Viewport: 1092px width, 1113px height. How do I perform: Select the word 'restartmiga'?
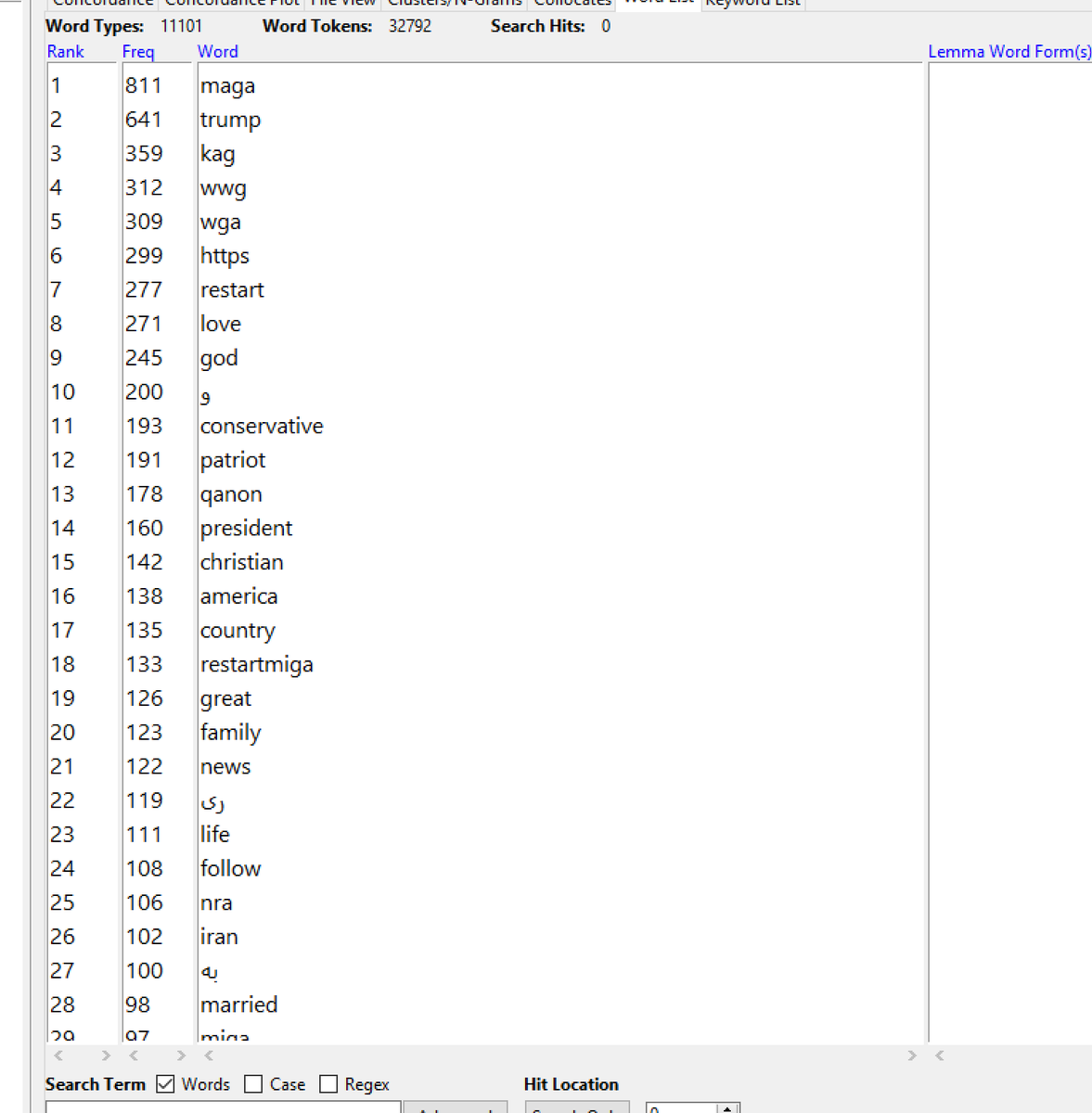coord(256,665)
